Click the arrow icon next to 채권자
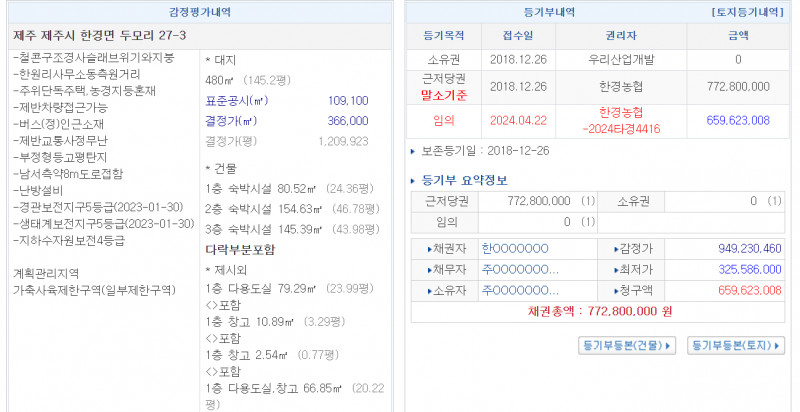 (x=431, y=249)
